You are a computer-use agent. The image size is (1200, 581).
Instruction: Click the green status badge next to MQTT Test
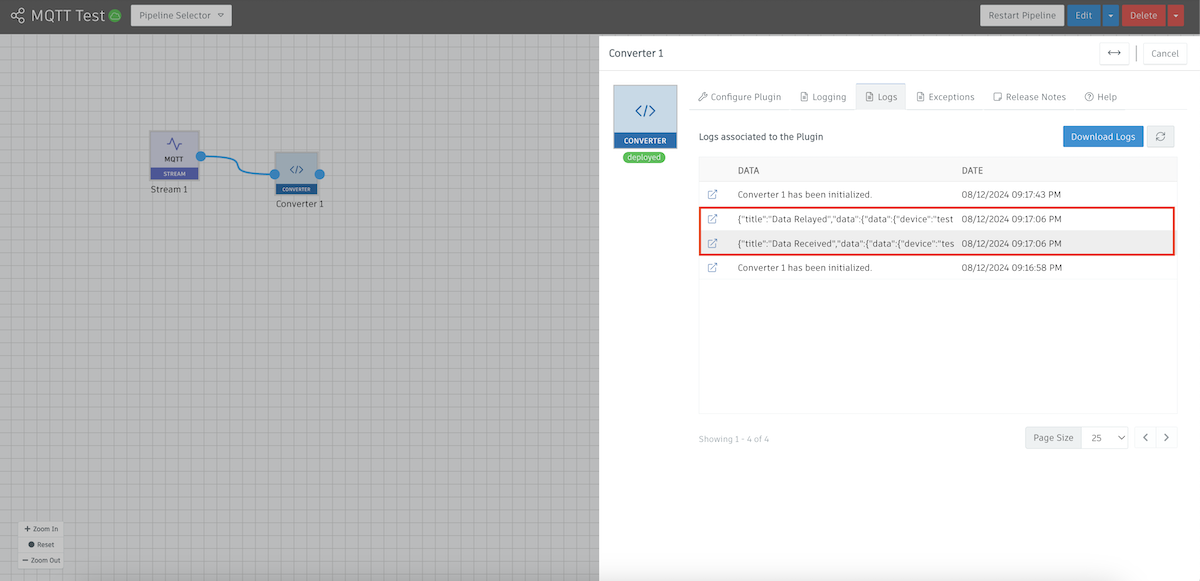pyautogui.click(x=115, y=16)
